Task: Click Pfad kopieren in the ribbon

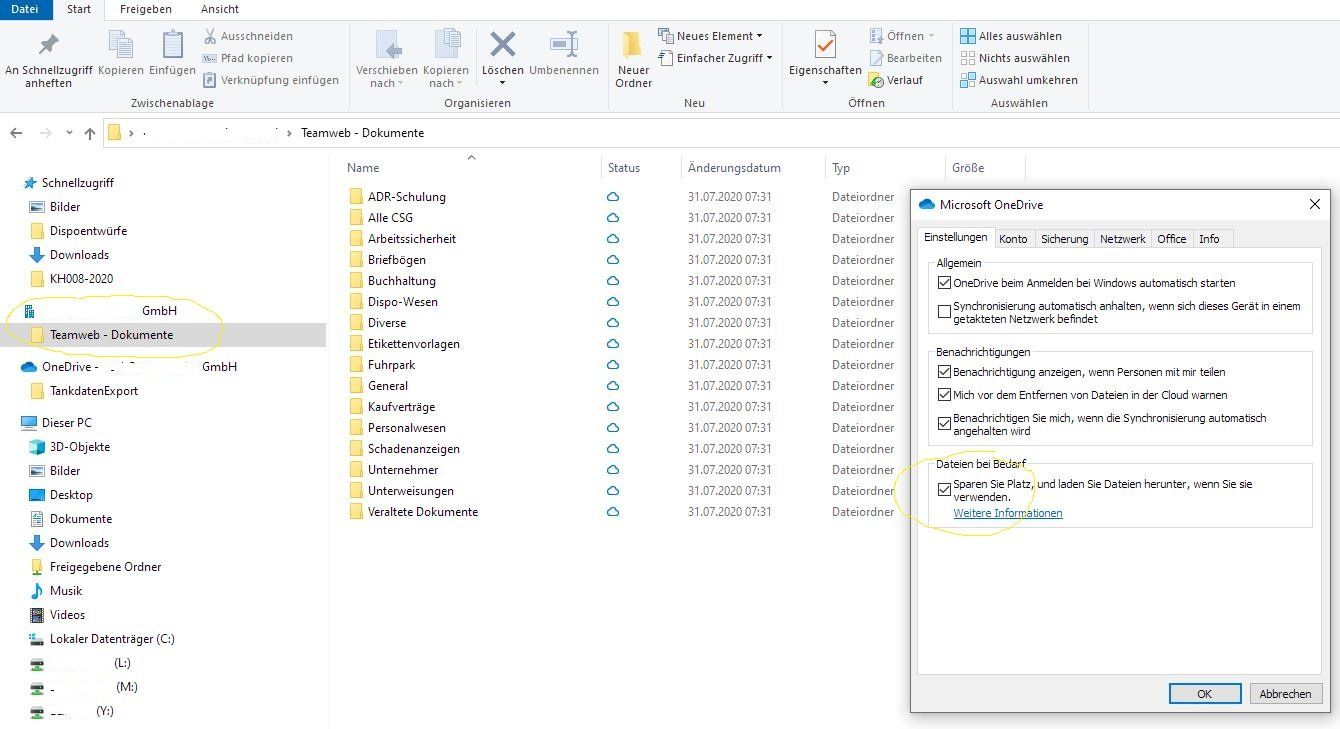Action: point(248,58)
